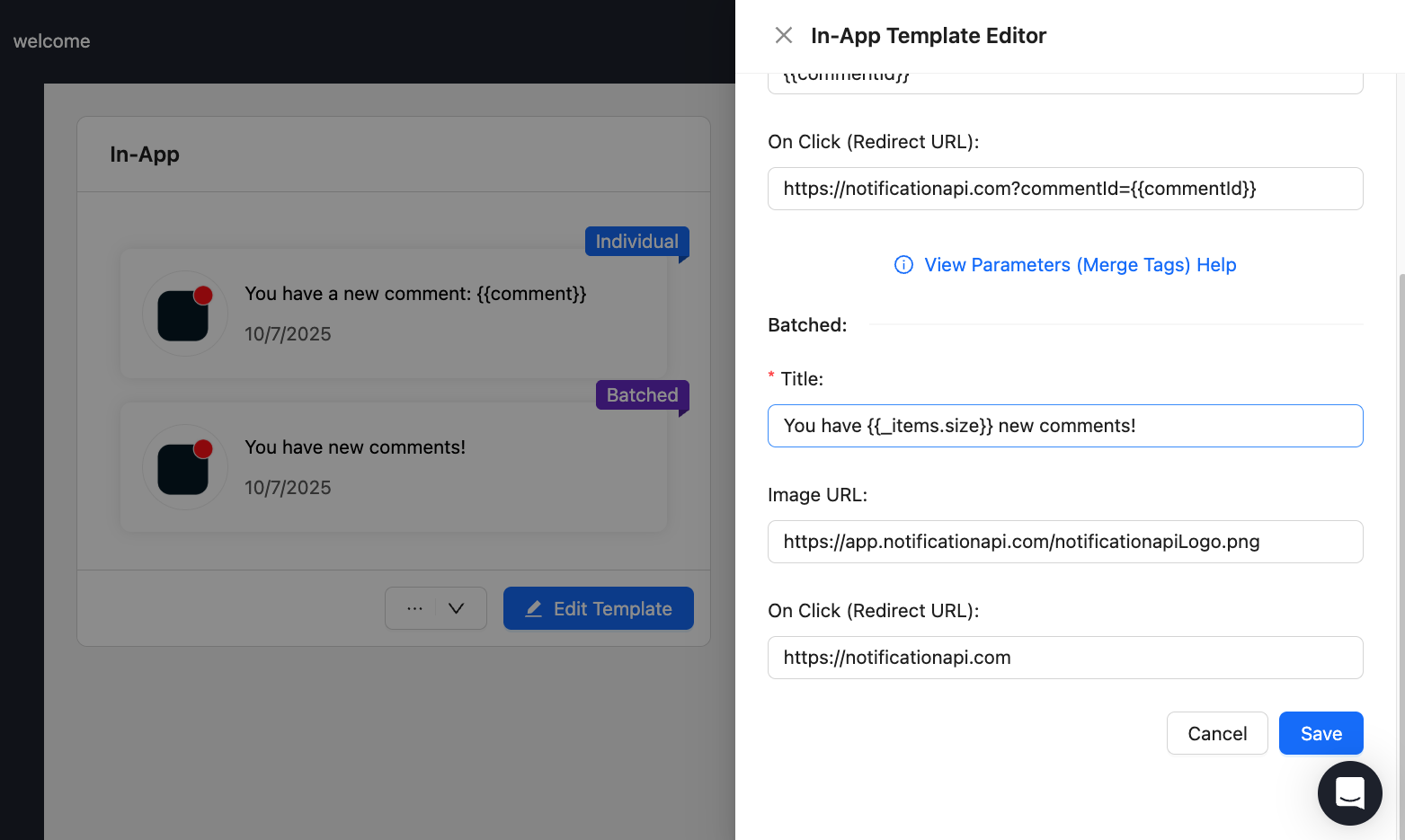Cancel the template editing
Viewport: 1405px width, 840px height.
coord(1217,733)
